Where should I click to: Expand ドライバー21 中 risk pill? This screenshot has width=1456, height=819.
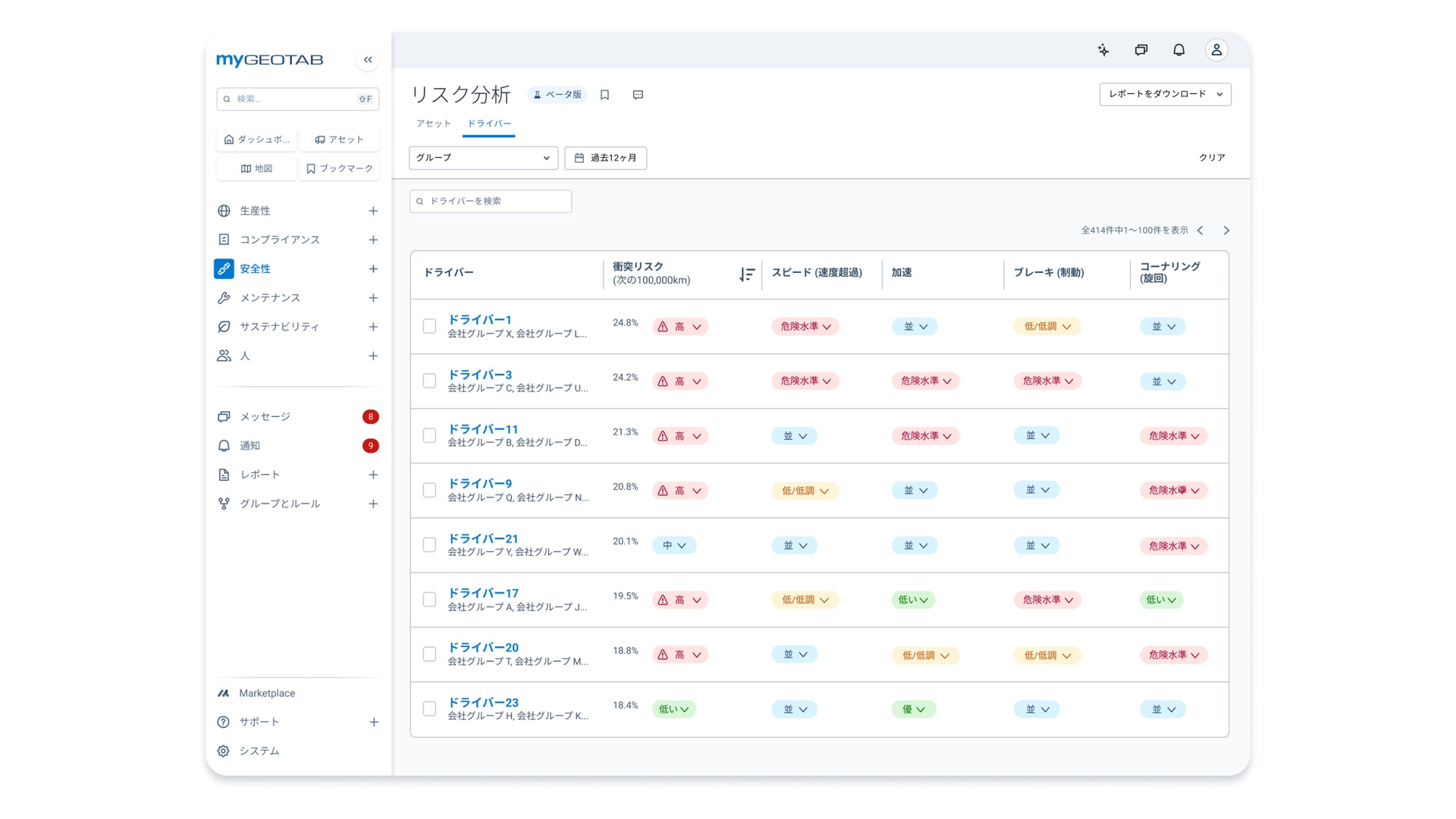coord(674,545)
